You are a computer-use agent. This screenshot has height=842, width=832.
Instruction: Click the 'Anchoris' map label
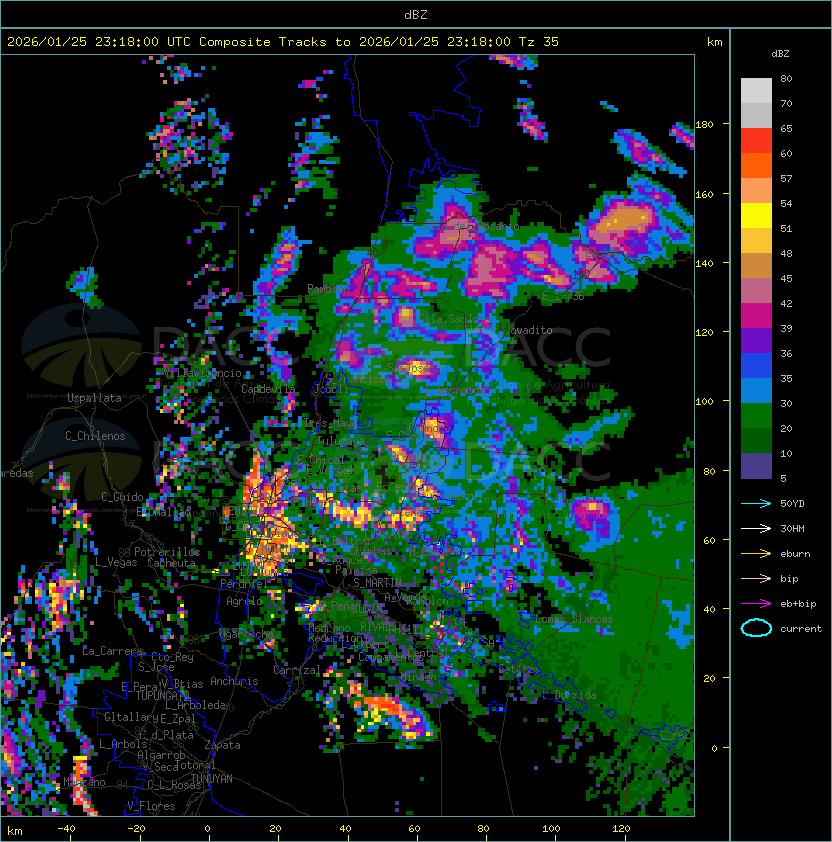point(234,681)
